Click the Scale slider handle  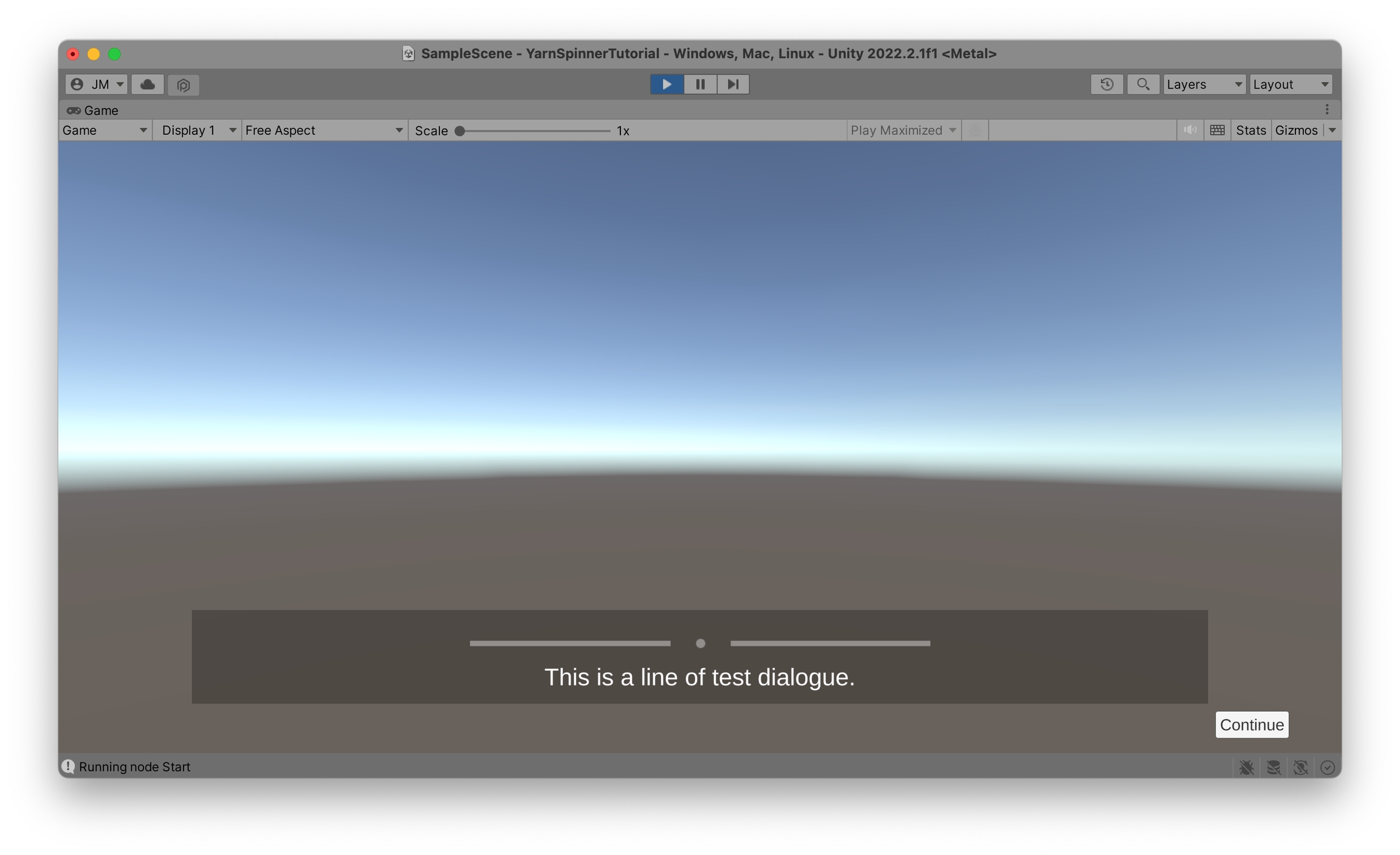(x=460, y=131)
